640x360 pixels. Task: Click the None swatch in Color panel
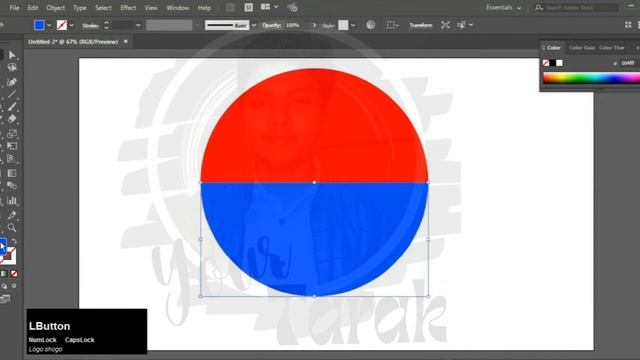pos(546,63)
